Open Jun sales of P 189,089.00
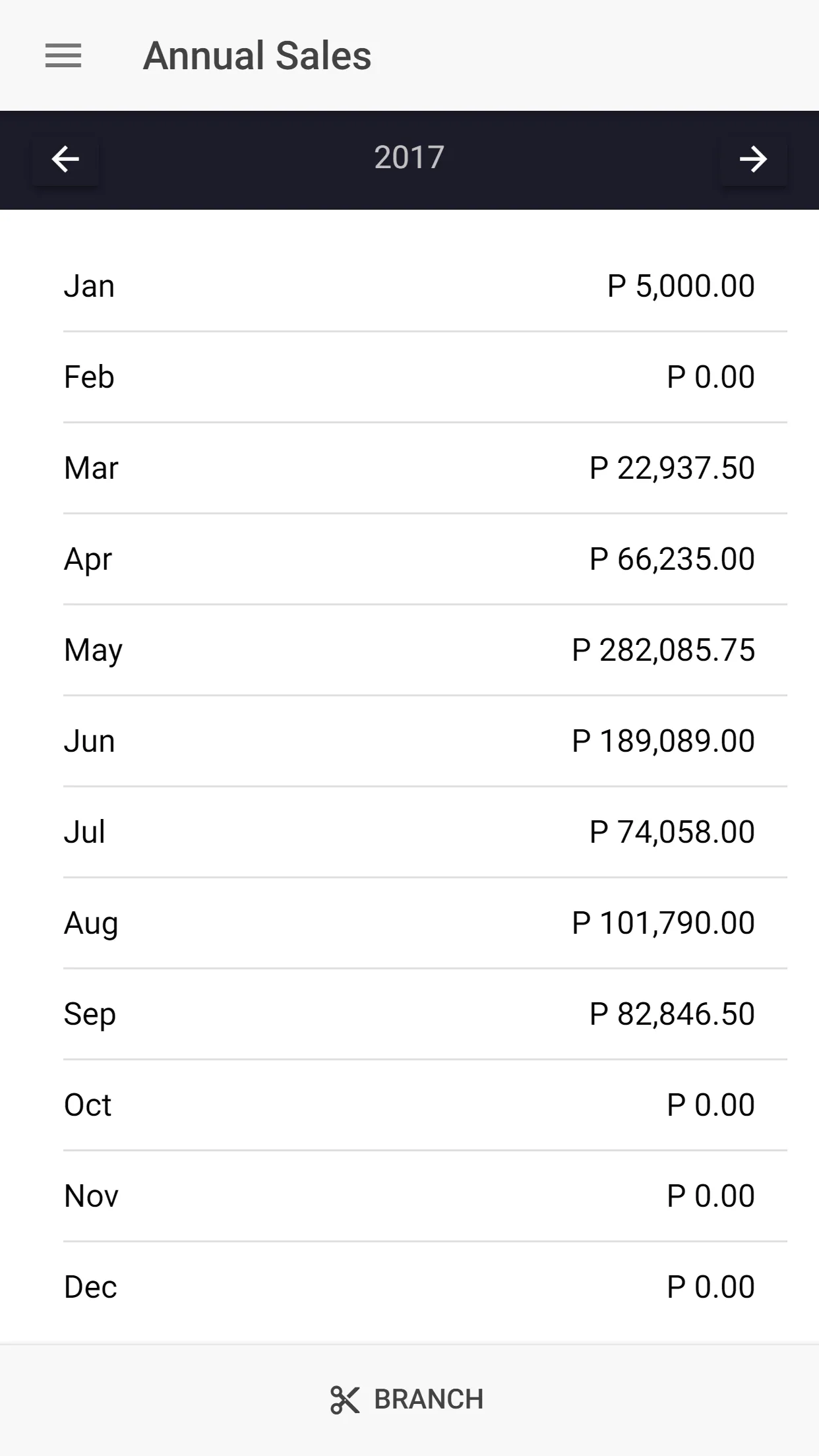819x1456 pixels. coord(409,741)
